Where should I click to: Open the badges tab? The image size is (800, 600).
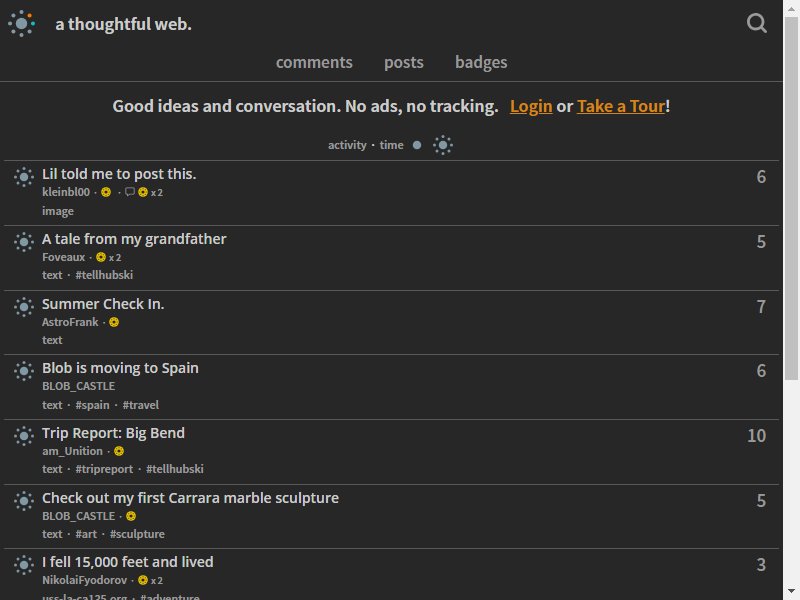point(481,62)
